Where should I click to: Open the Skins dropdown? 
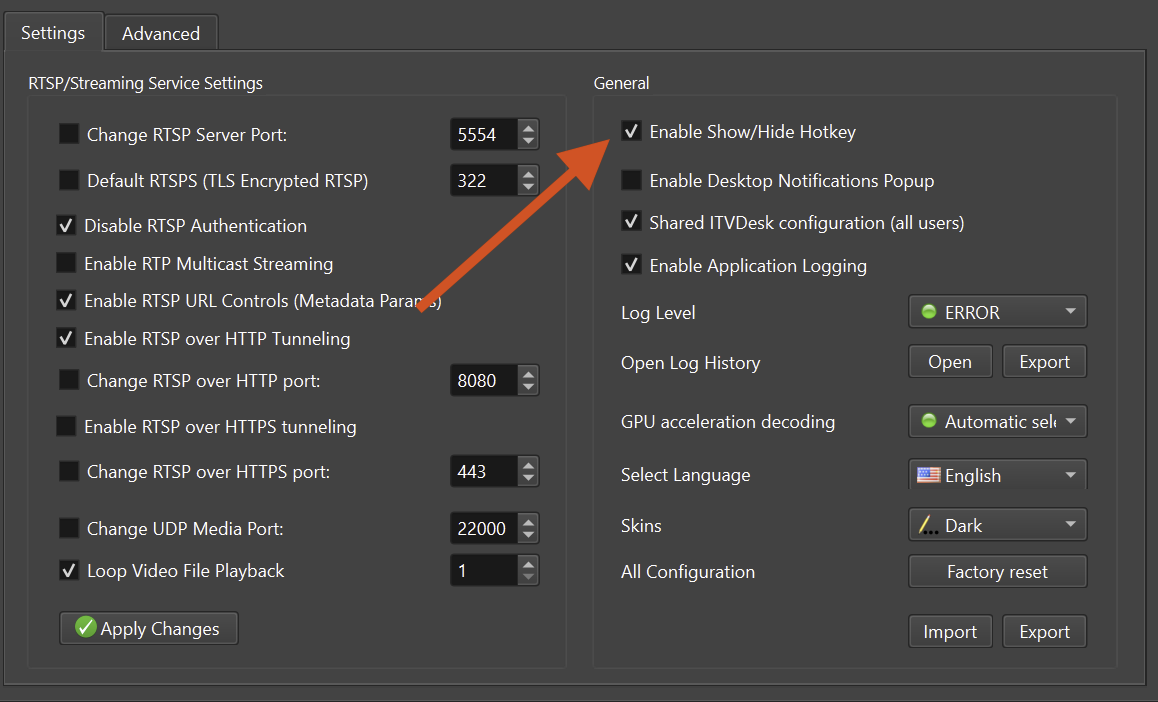[x=996, y=525]
